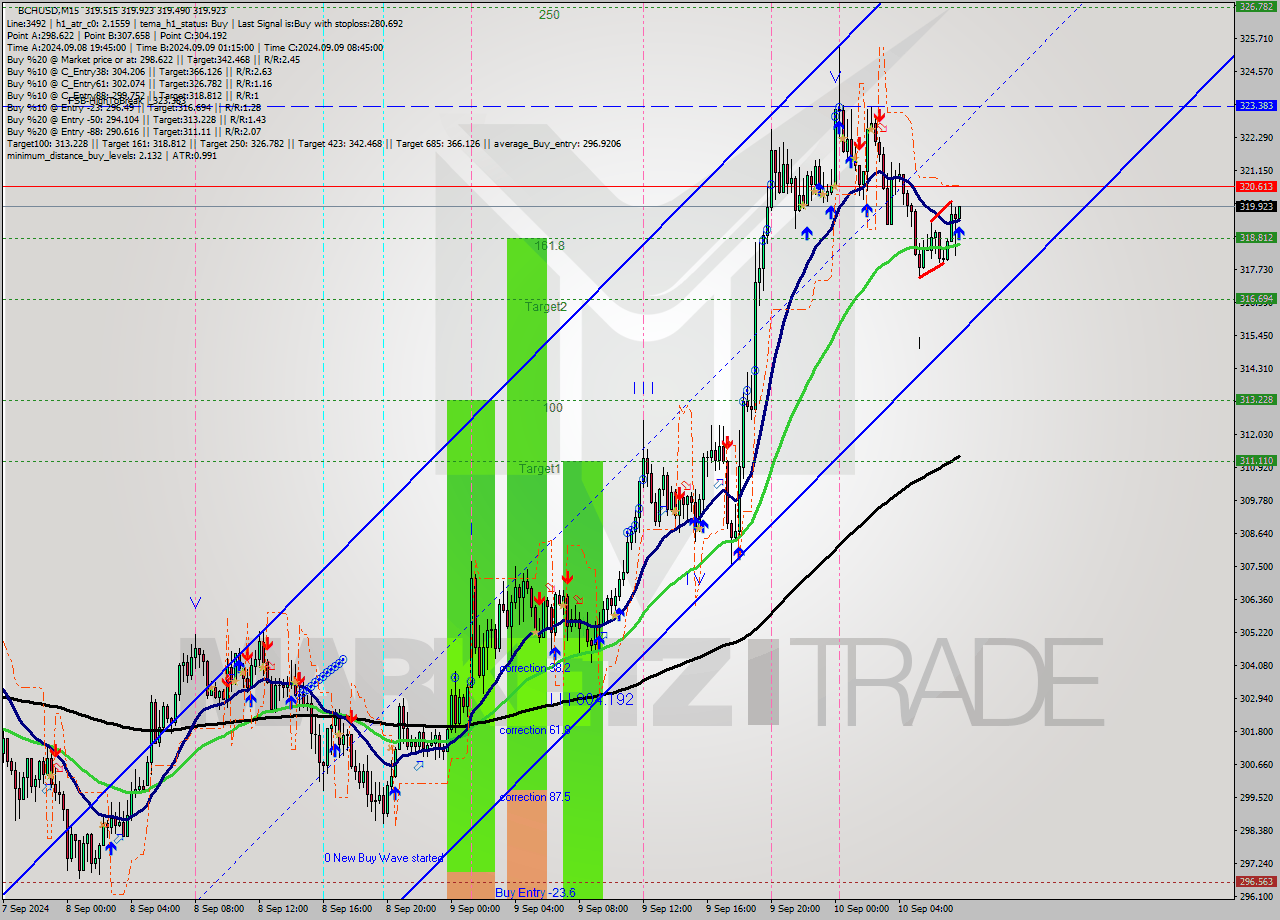1280x920 pixels.
Task: Click '0 New Buy Wave started' label
Action: coord(386,858)
